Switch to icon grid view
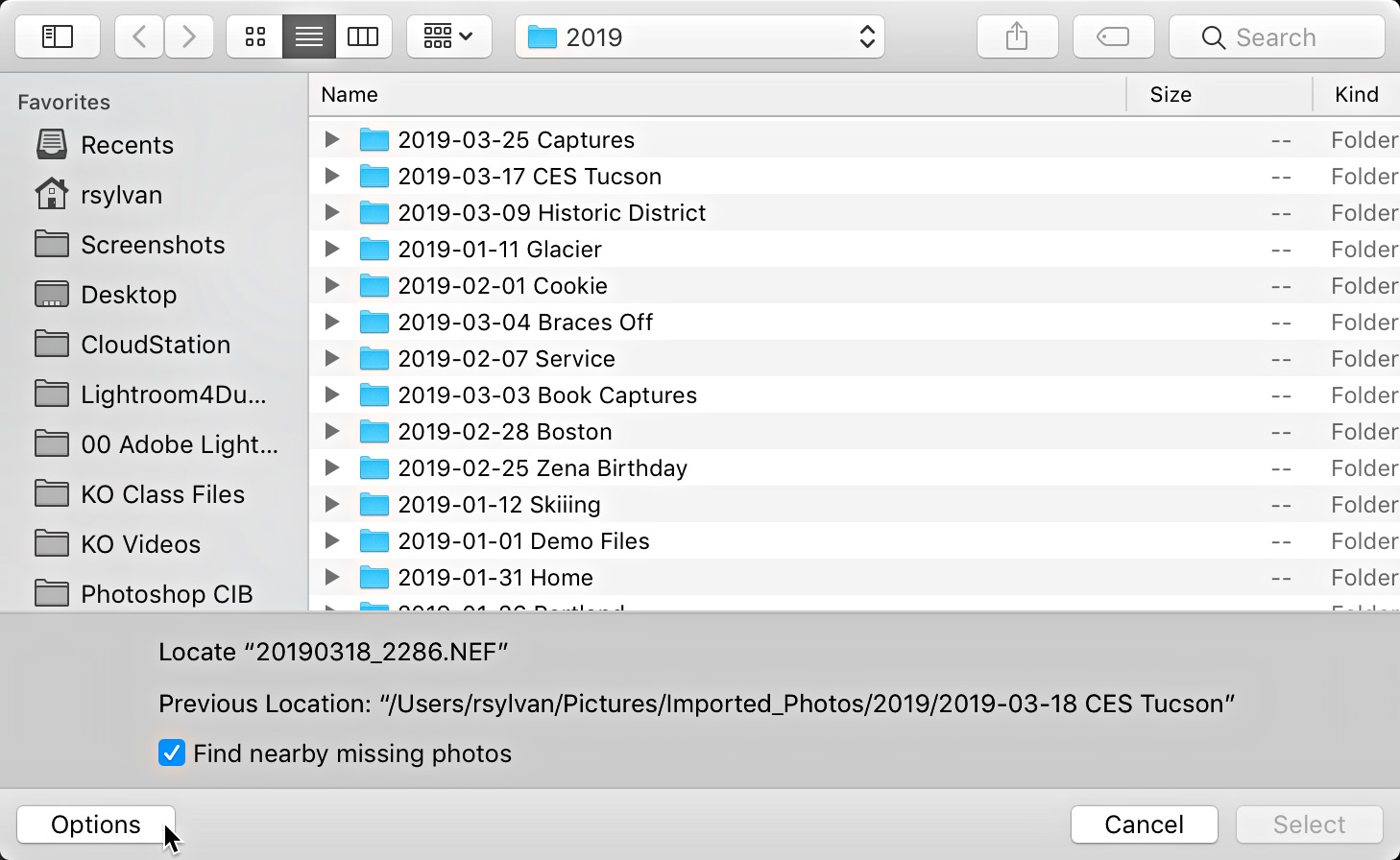This screenshot has height=860, width=1400. (x=253, y=36)
